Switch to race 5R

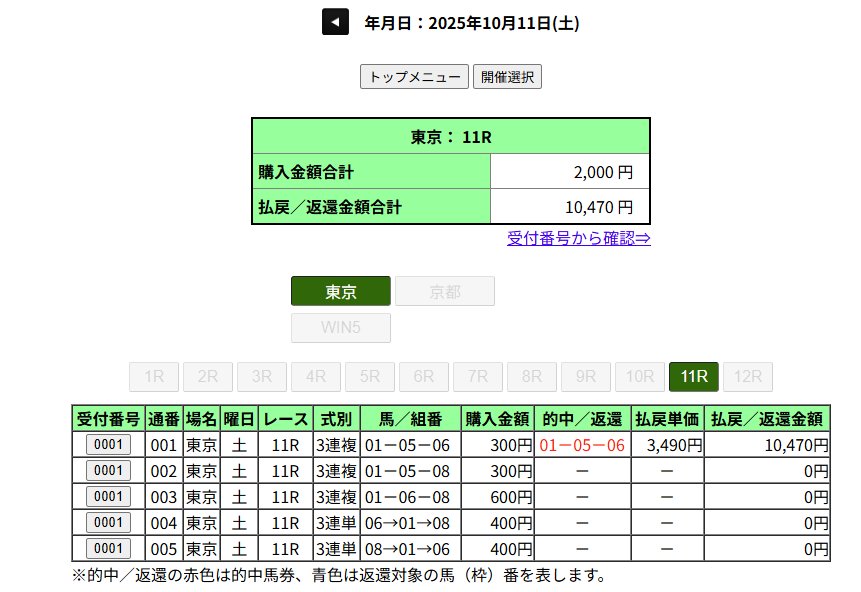(x=370, y=377)
